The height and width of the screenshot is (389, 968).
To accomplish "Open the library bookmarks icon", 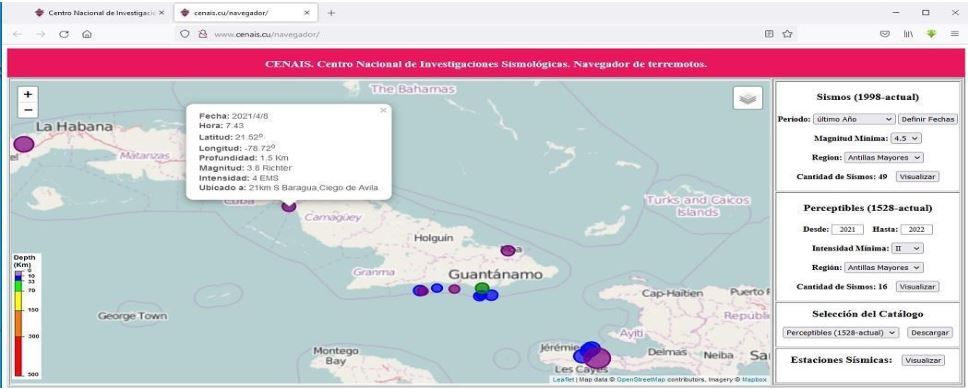I will (908, 35).
